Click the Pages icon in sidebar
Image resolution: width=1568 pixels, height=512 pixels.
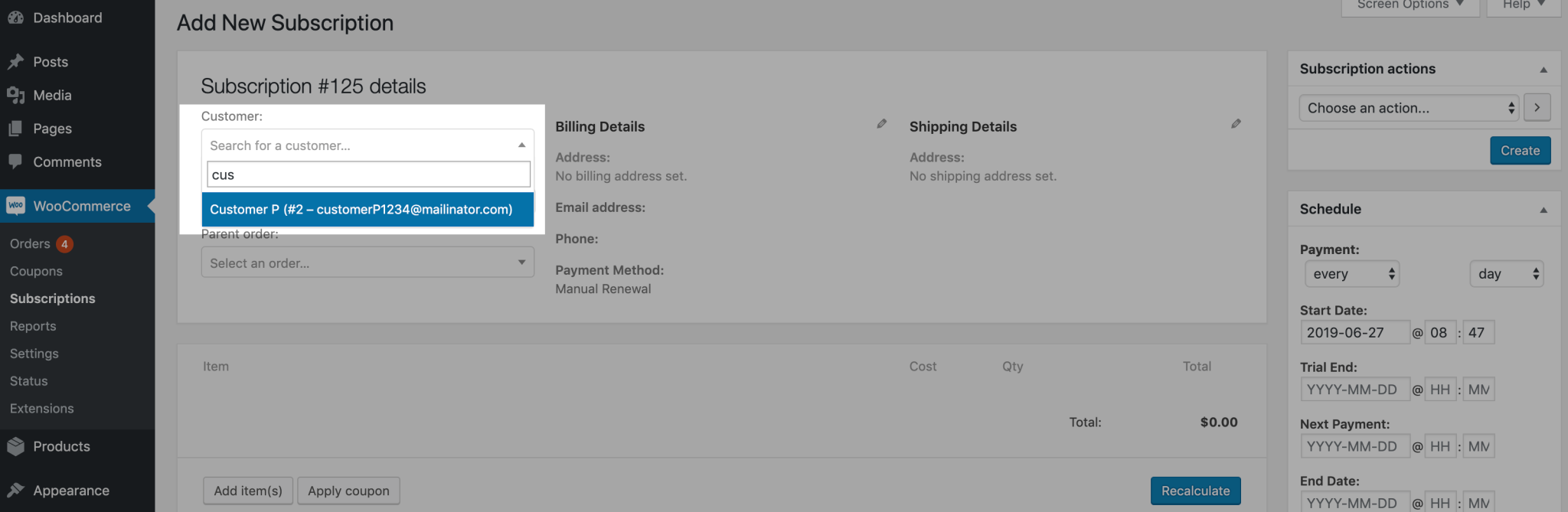(x=15, y=129)
